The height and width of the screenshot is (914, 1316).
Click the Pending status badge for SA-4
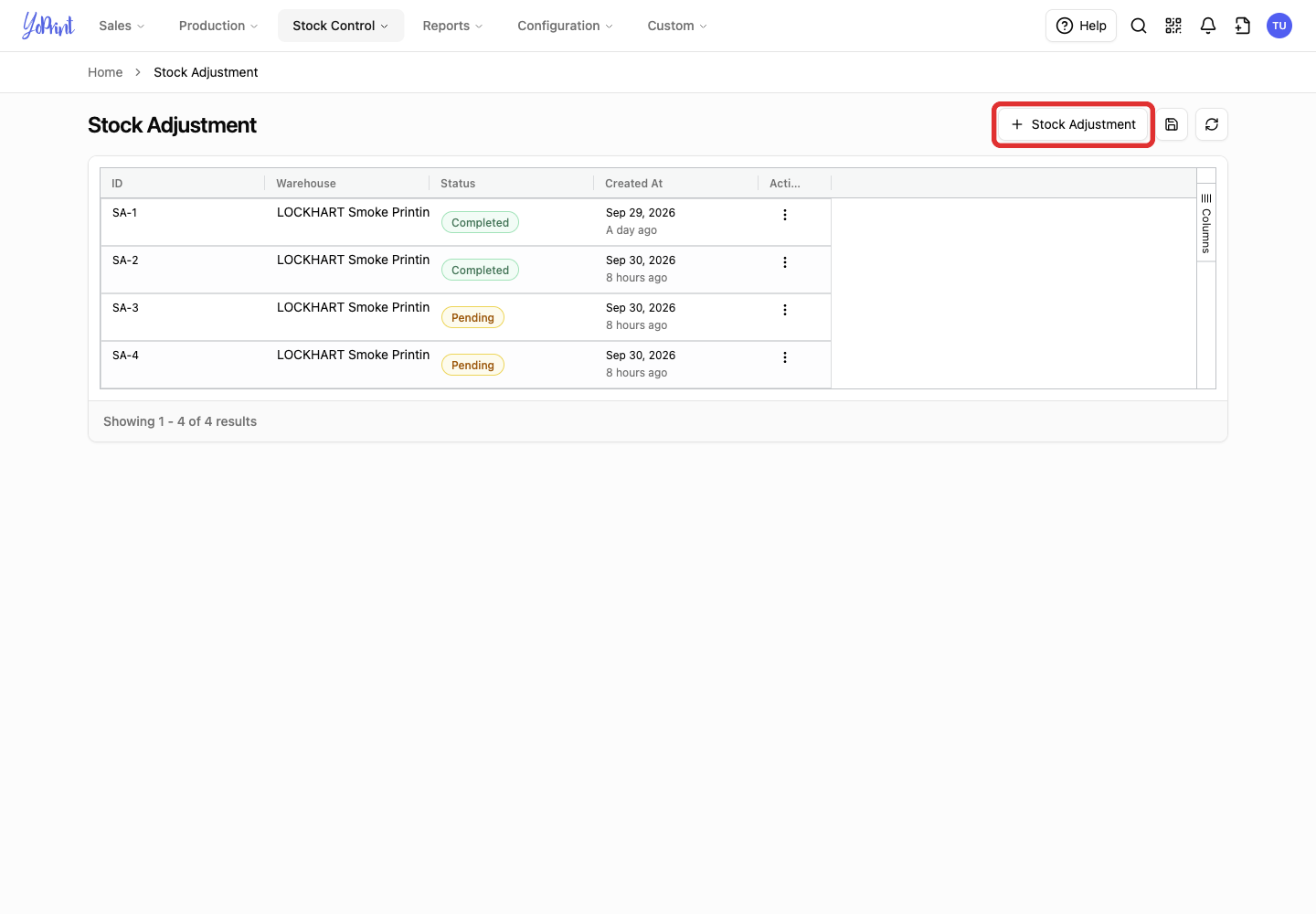472,365
